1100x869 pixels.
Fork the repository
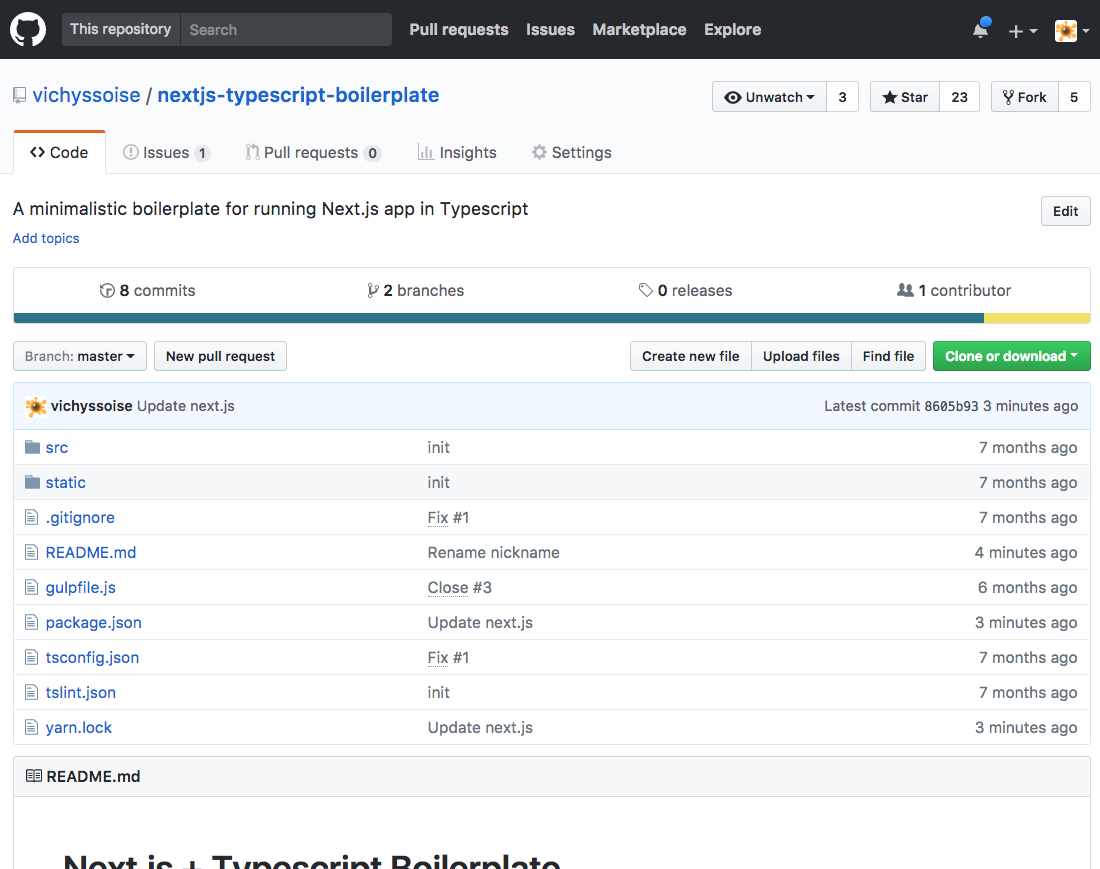coord(1024,97)
